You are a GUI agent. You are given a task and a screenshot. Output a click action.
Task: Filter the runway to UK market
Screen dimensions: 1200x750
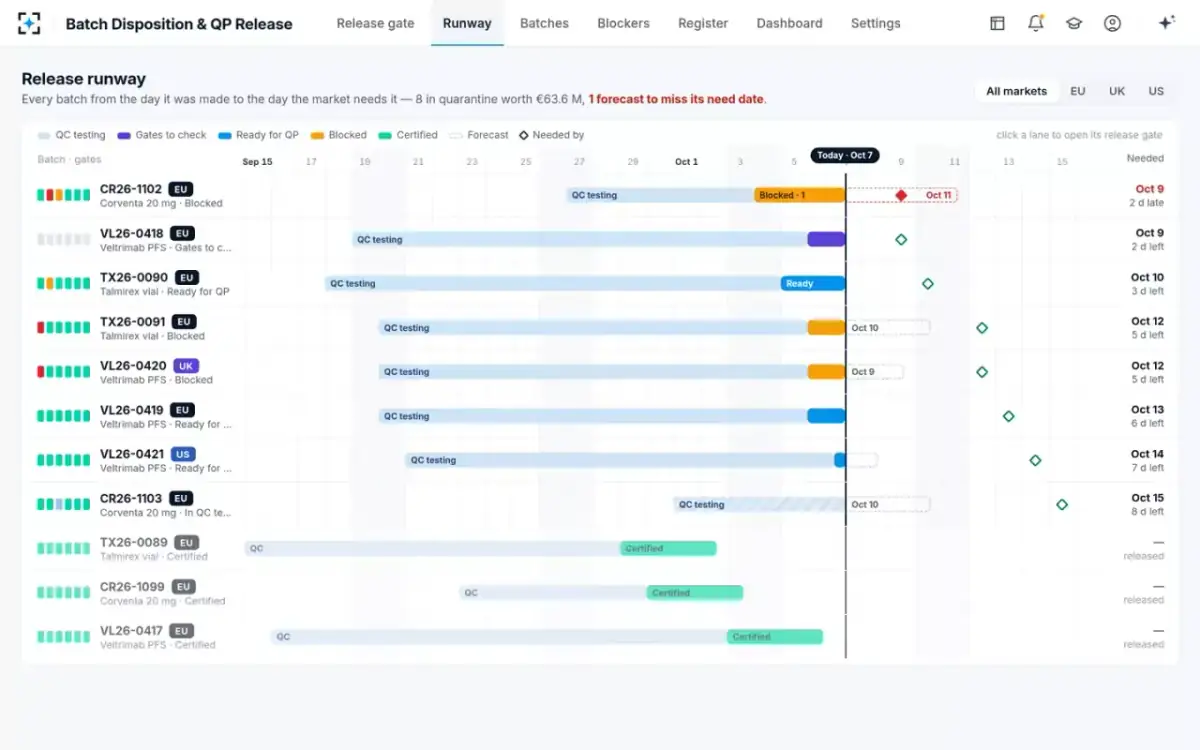point(1117,91)
